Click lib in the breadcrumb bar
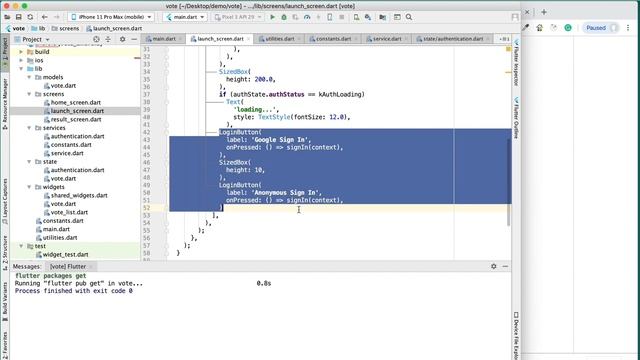 (x=39, y=29)
